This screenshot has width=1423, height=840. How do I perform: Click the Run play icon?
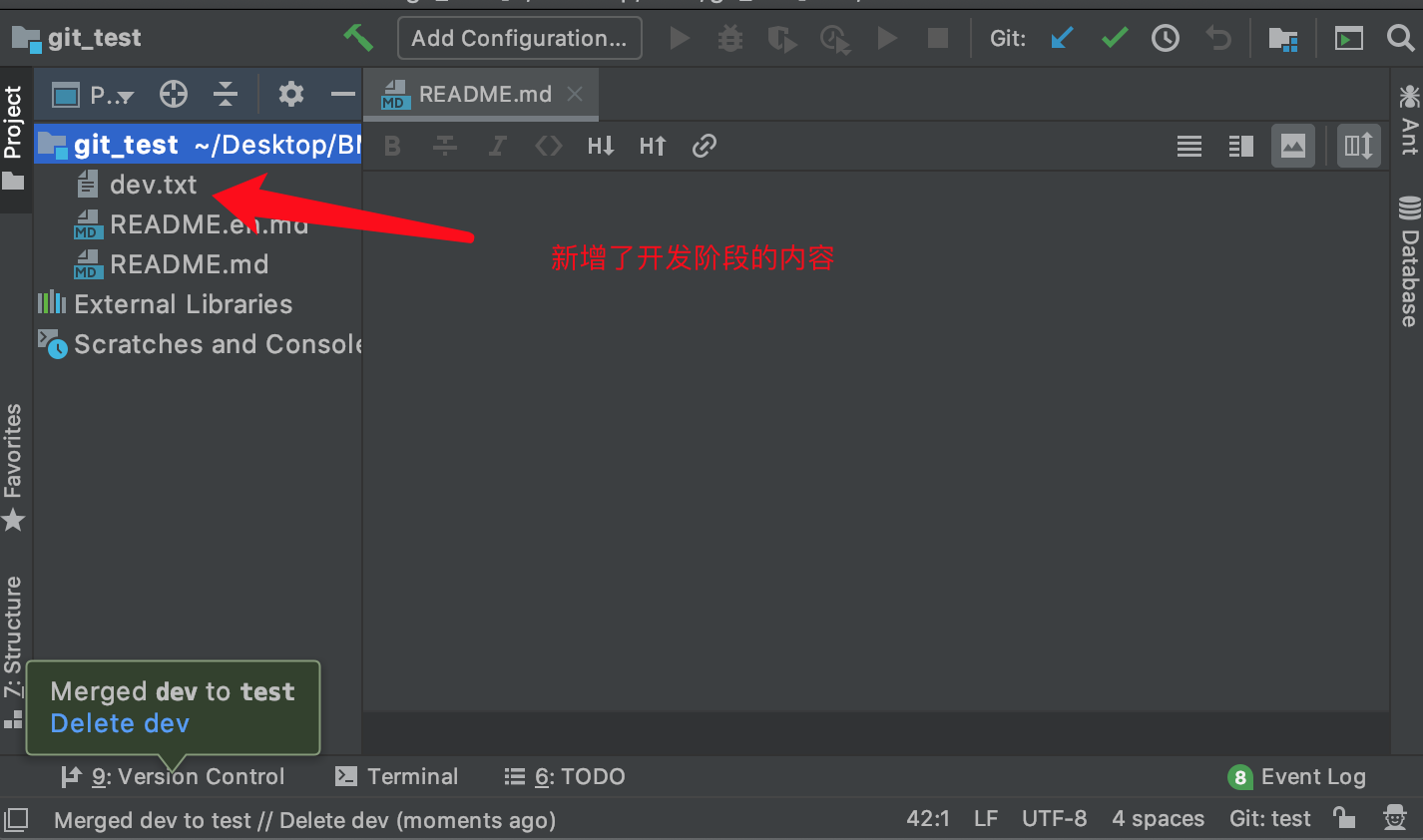pyautogui.click(x=680, y=38)
